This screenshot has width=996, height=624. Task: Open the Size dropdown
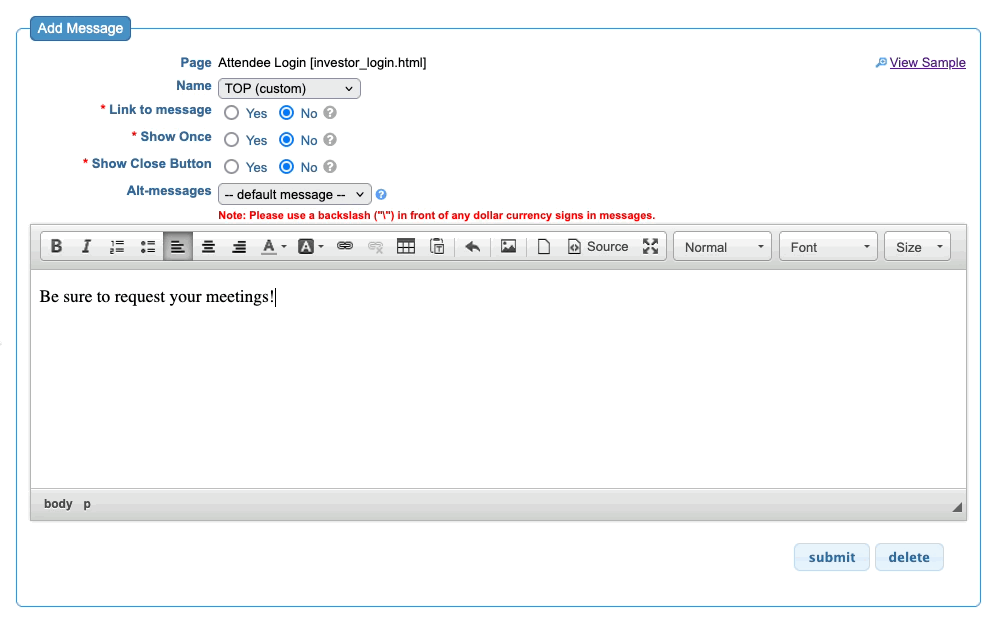tap(917, 247)
